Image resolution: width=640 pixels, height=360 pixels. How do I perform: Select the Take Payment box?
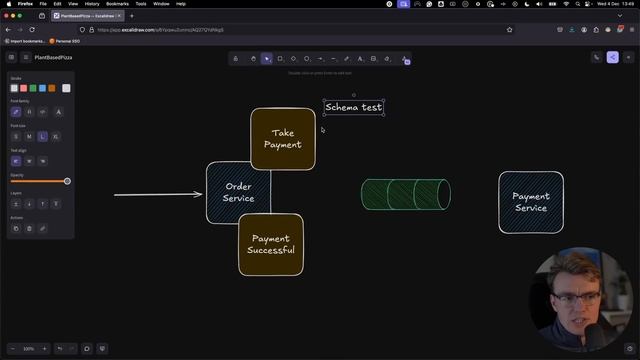(x=283, y=139)
